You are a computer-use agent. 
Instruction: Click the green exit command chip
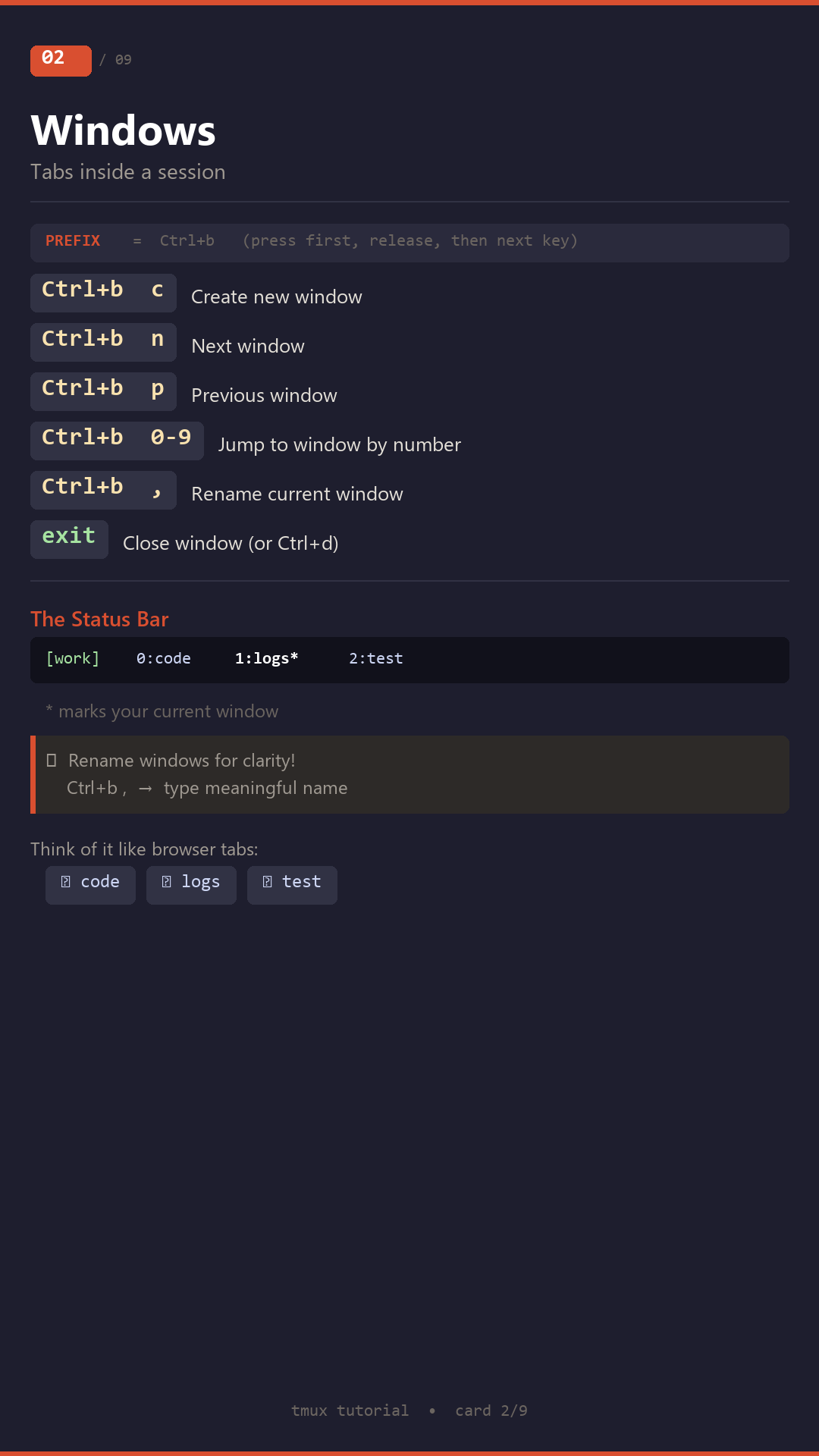click(x=69, y=539)
